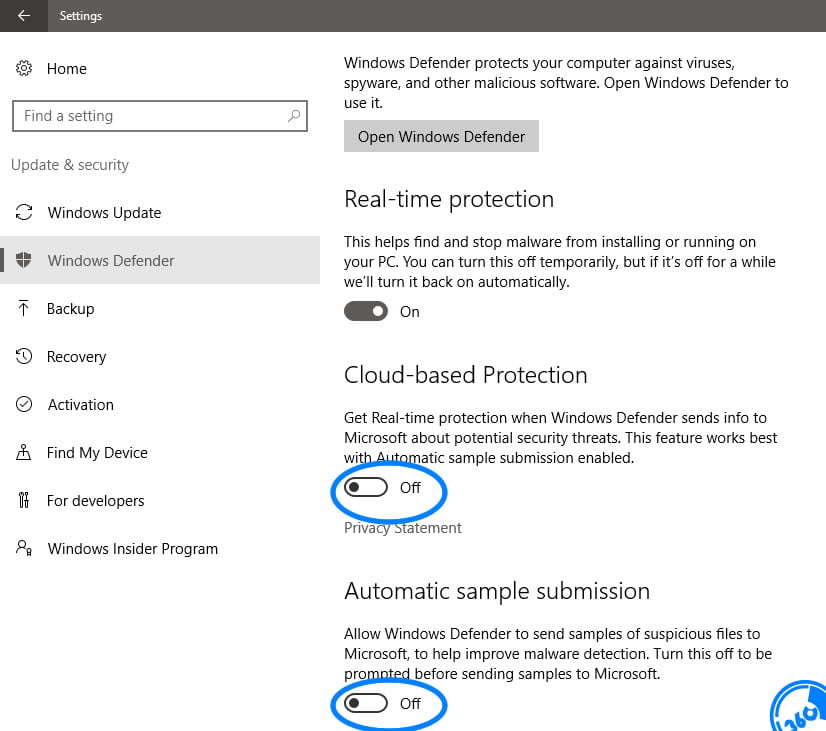This screenshot has height=731, width=826.
Task: Select For developers in the sidebar
Action: pos(96,500)
